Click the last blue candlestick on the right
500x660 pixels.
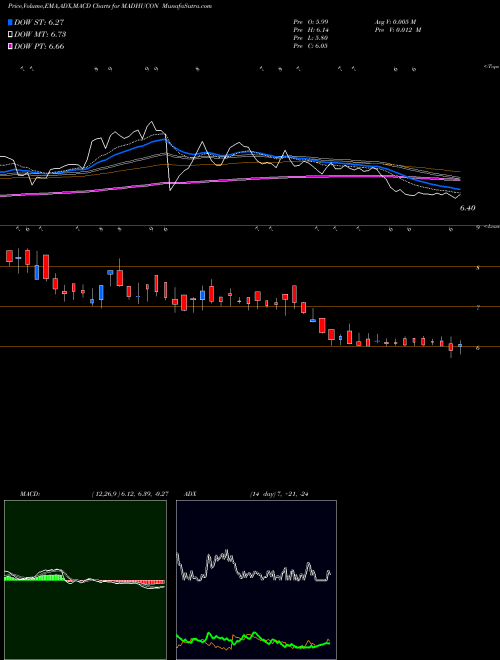tap(460, 346)
